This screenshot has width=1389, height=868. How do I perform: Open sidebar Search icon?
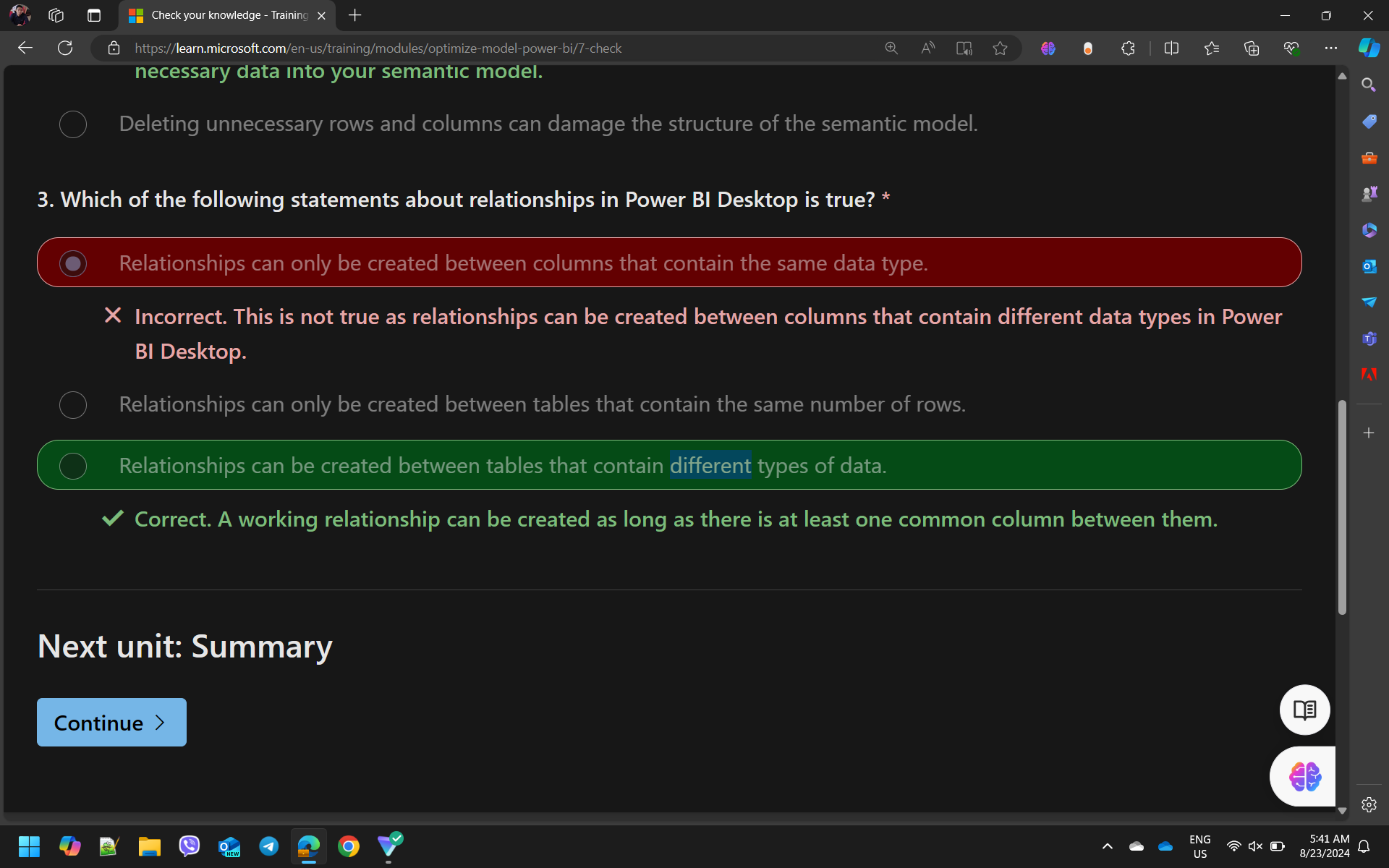click(1369, 85)
